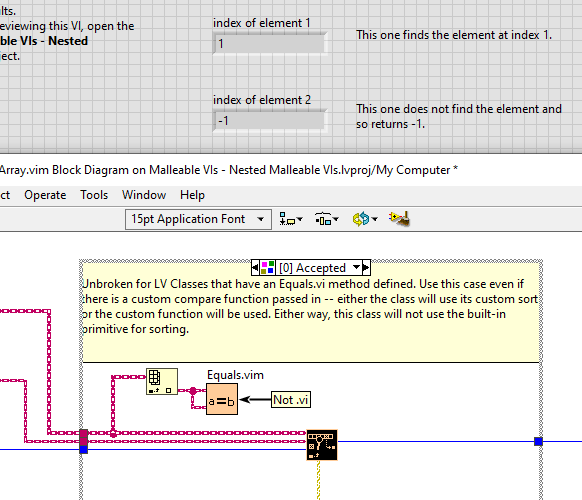The width and height of the screenshot is (582, 500).
Task: Select the Equals.vim a=b node
Action: 222,399
